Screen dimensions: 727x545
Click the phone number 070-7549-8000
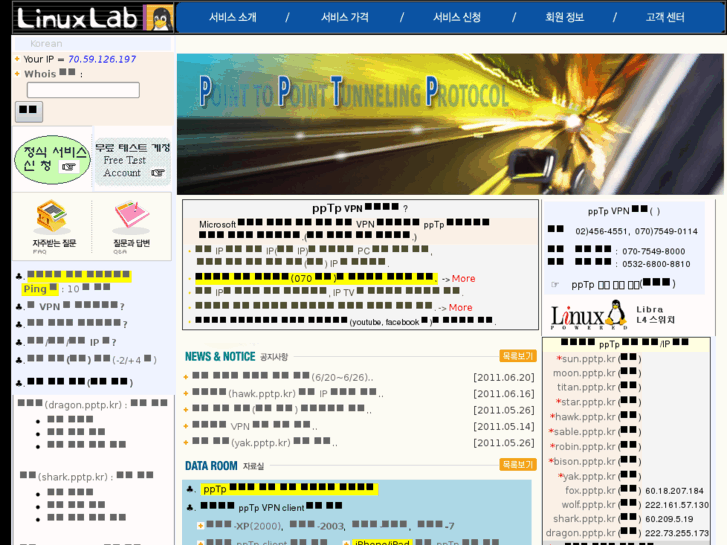pyautogui.click(x=653, y=251)
